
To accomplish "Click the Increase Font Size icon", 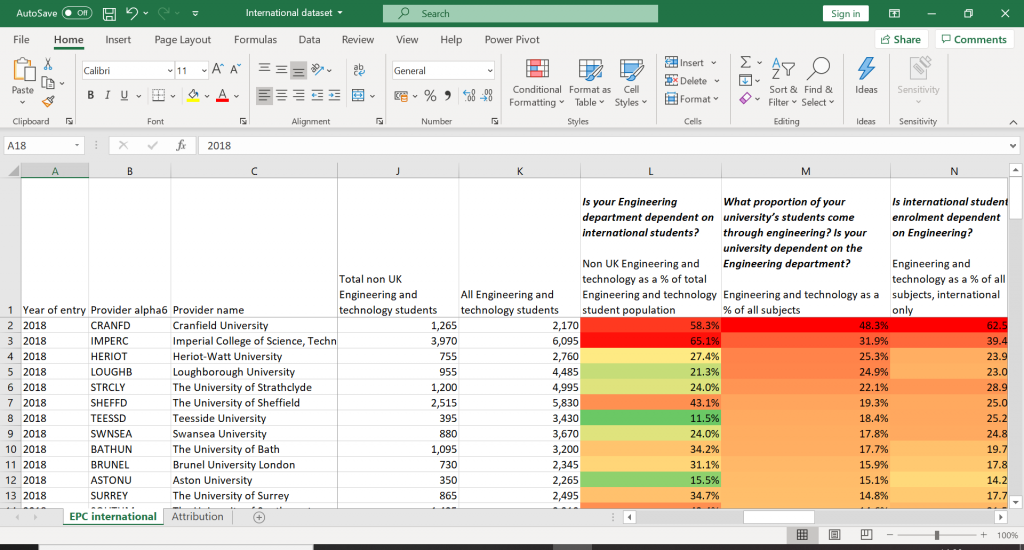I will tap(218, 69).
